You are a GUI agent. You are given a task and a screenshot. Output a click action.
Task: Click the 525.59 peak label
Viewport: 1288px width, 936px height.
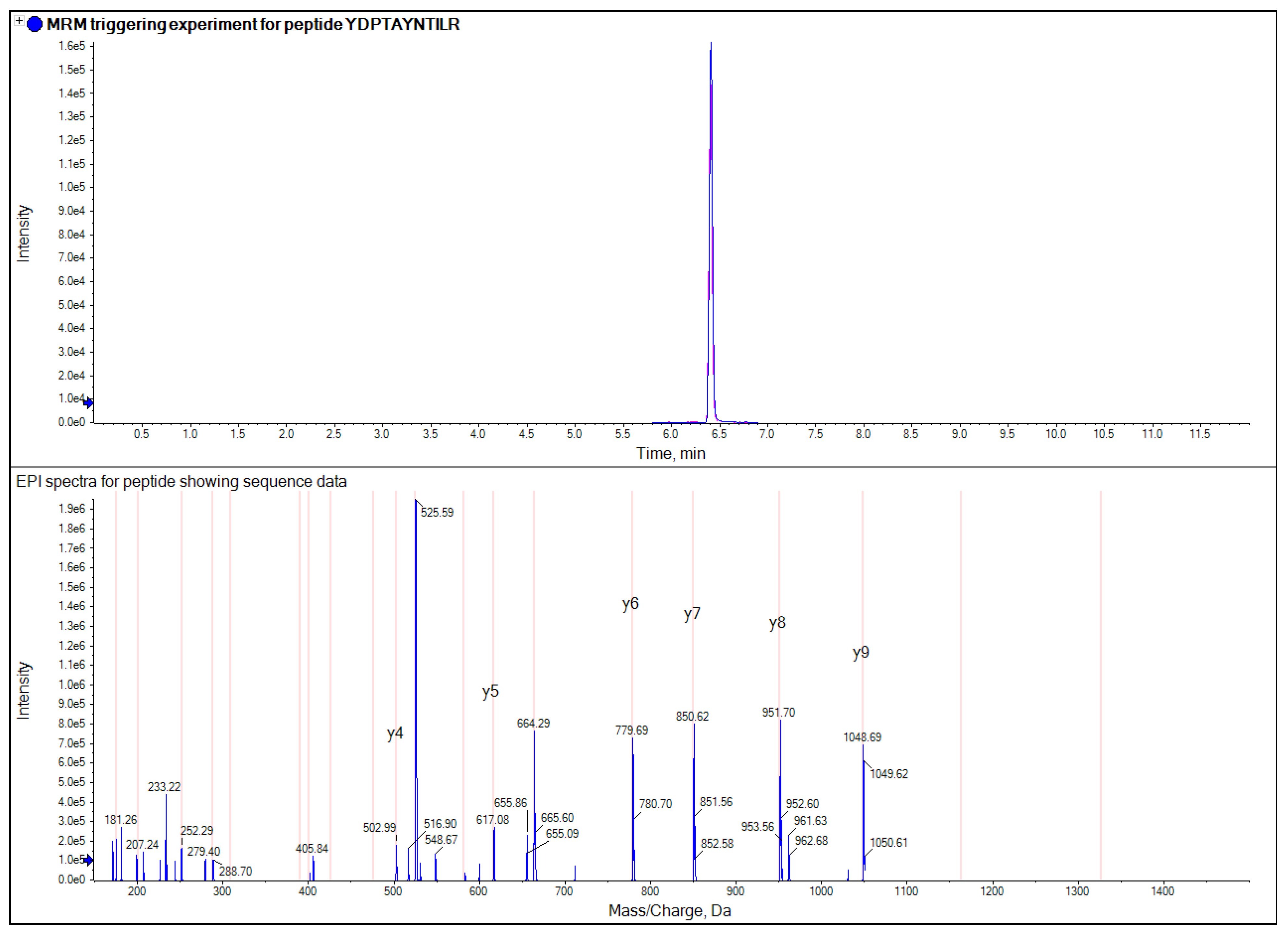pos(437,512)
